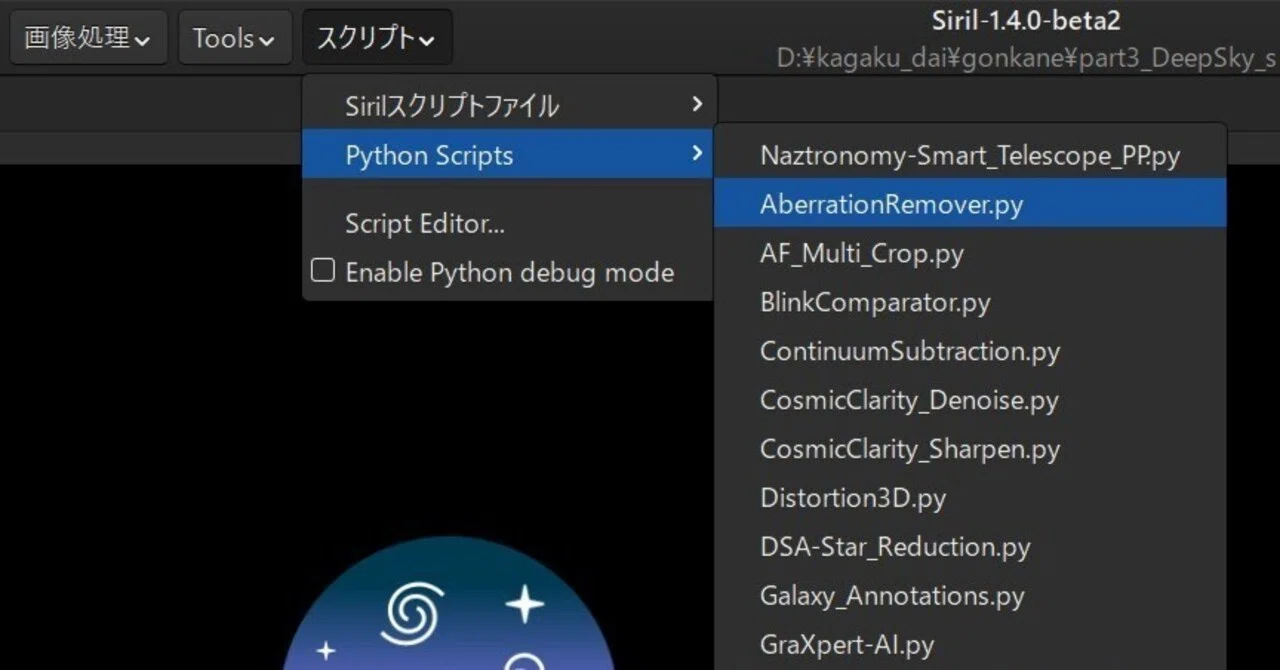This screenshot has width=1280, height=670.
Task: Choose AF_Multi_Crop.py script
Action: click(970, 253)
